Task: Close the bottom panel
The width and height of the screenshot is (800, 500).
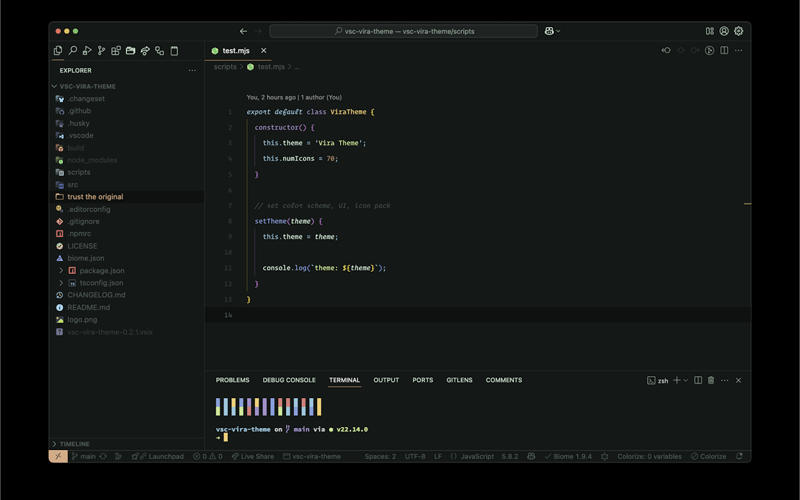Action: pyautogui.click(x=738, y=380)
